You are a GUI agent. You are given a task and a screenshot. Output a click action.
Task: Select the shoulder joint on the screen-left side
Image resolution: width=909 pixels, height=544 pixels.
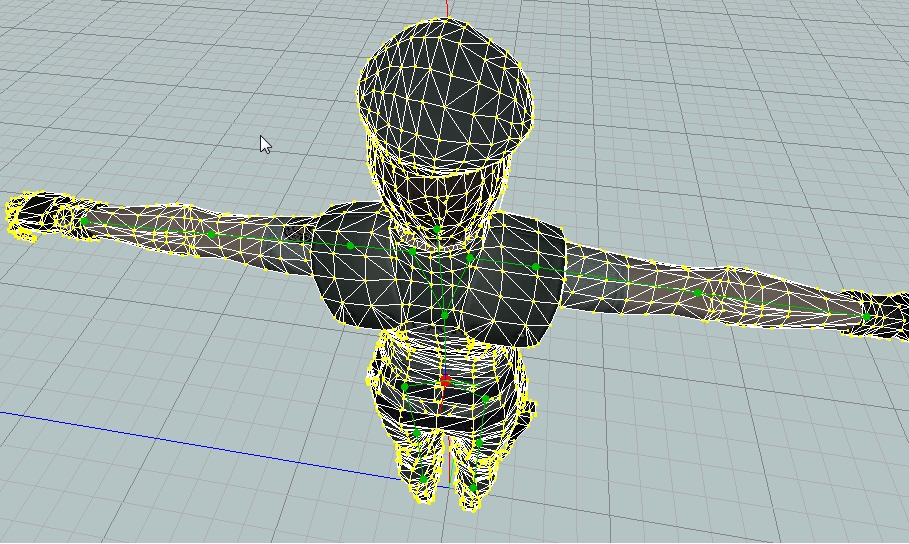(350, 246)
